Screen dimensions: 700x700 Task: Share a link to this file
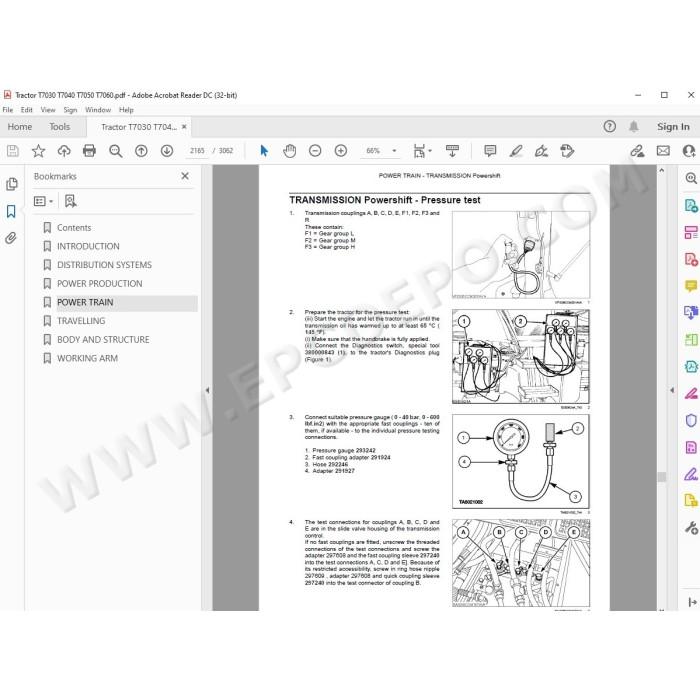[x=638, y=151]
